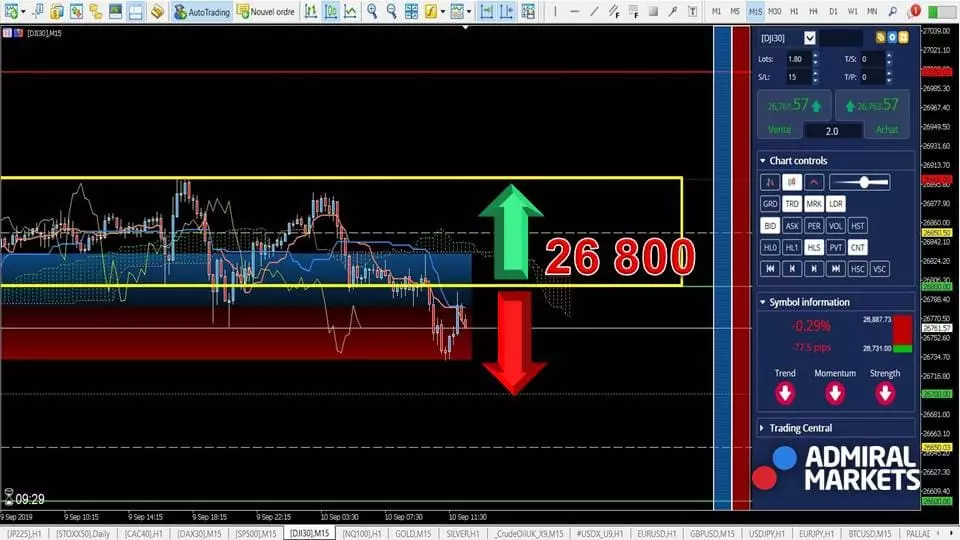This screenshot has width=960, height=540.
Task: Open the search magnifier in toolbar
Action: pyautogui.click(x=893, y=11)
